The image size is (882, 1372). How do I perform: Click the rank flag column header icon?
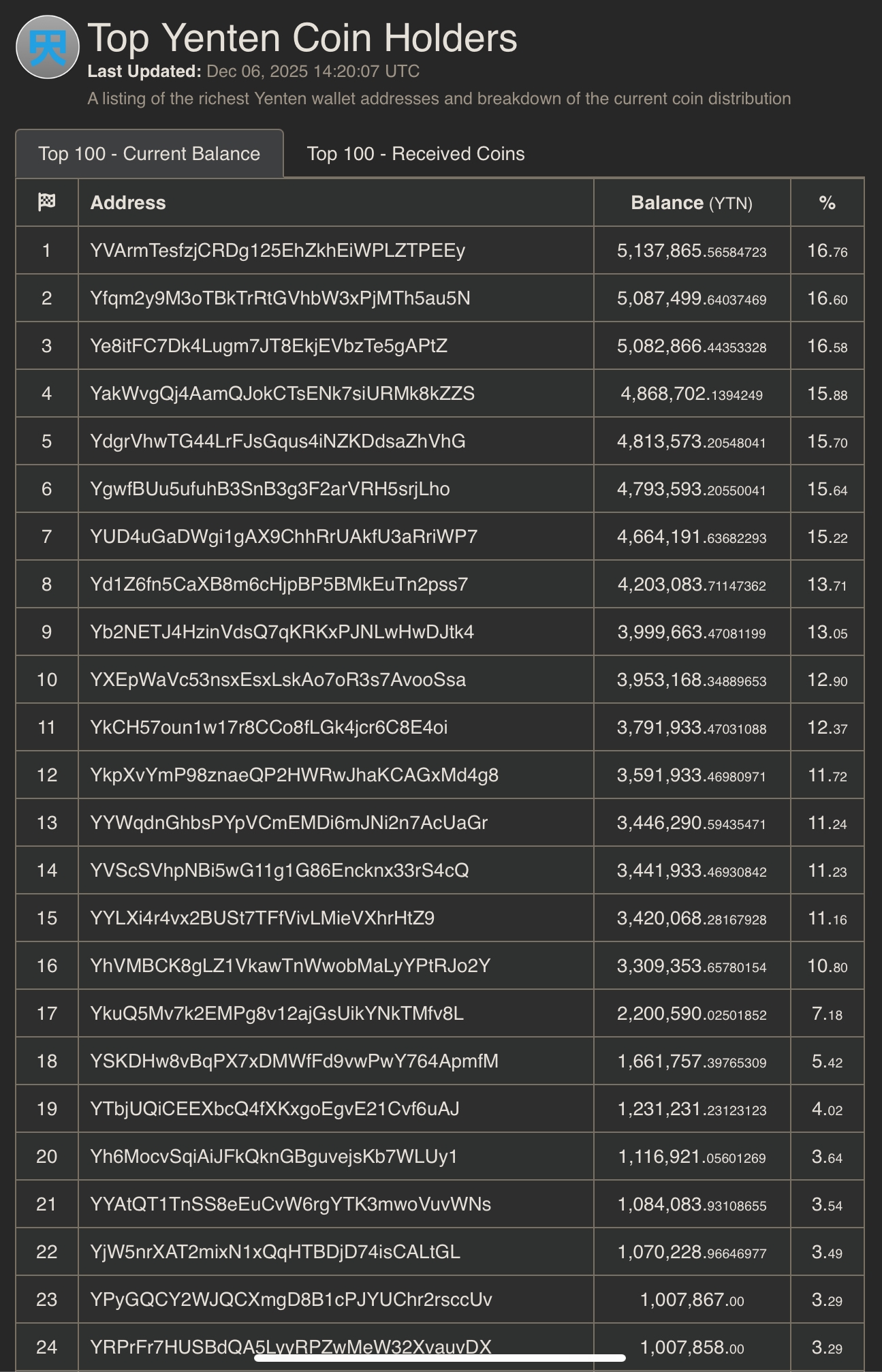tap(46, 202)
